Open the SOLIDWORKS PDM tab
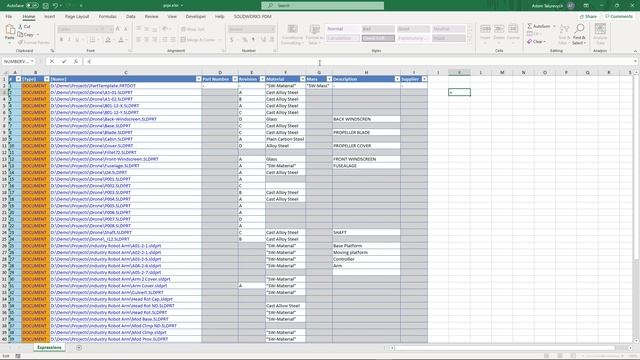Screen dimensions: 640x360 point(252,16)
